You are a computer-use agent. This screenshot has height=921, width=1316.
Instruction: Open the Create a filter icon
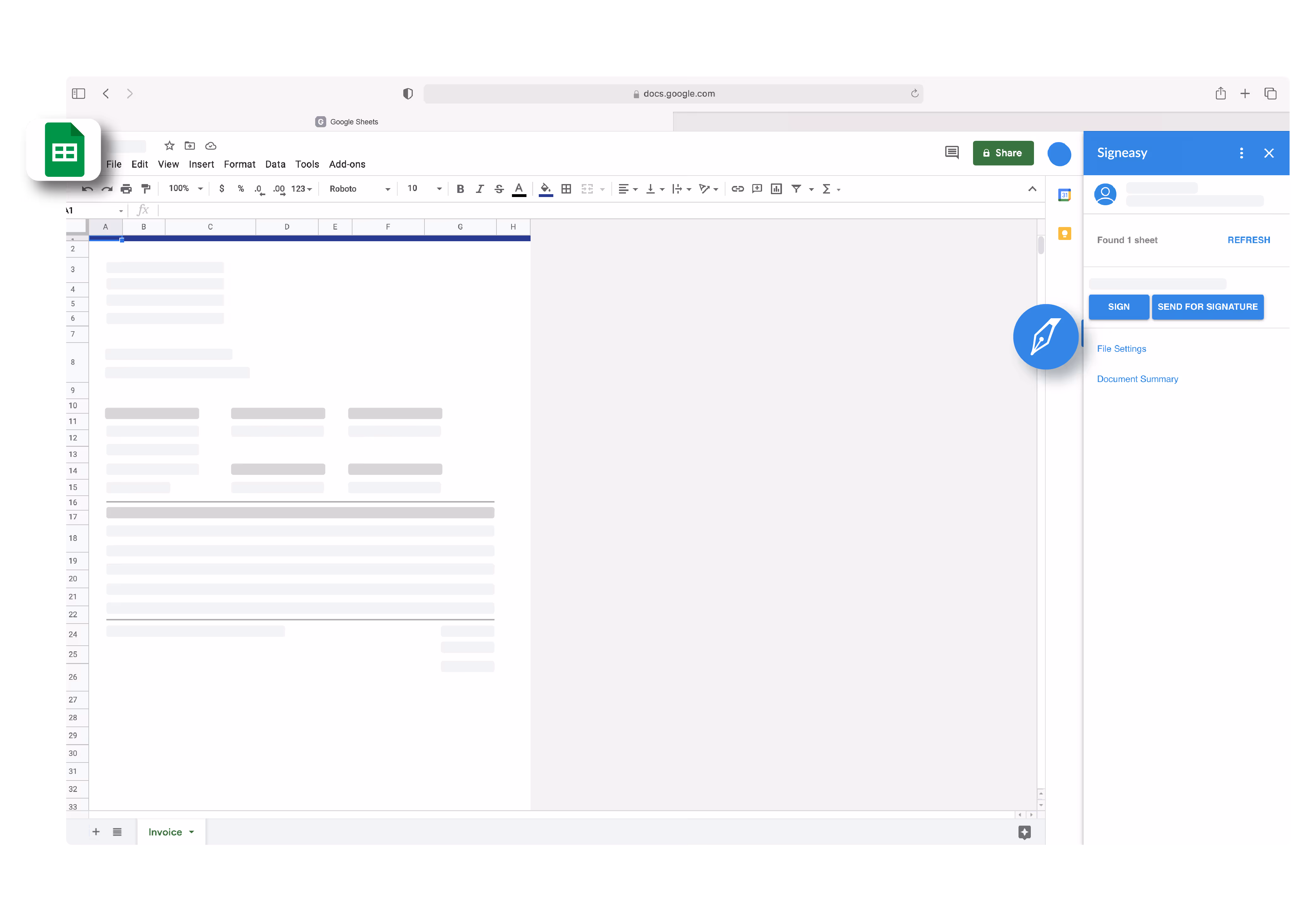click(797, 188)
